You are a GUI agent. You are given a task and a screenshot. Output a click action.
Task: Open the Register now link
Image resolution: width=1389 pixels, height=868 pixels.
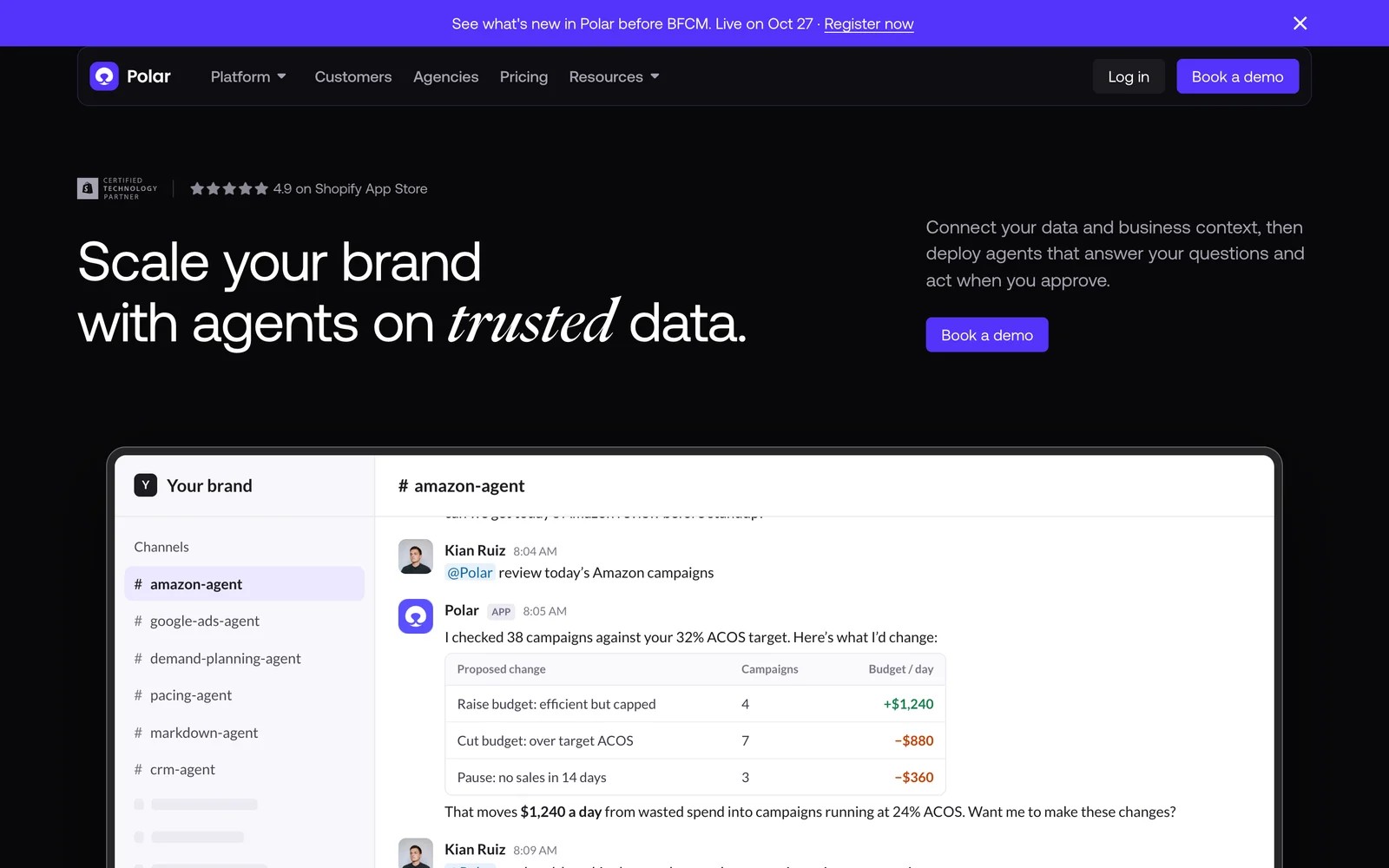point(868,23)
